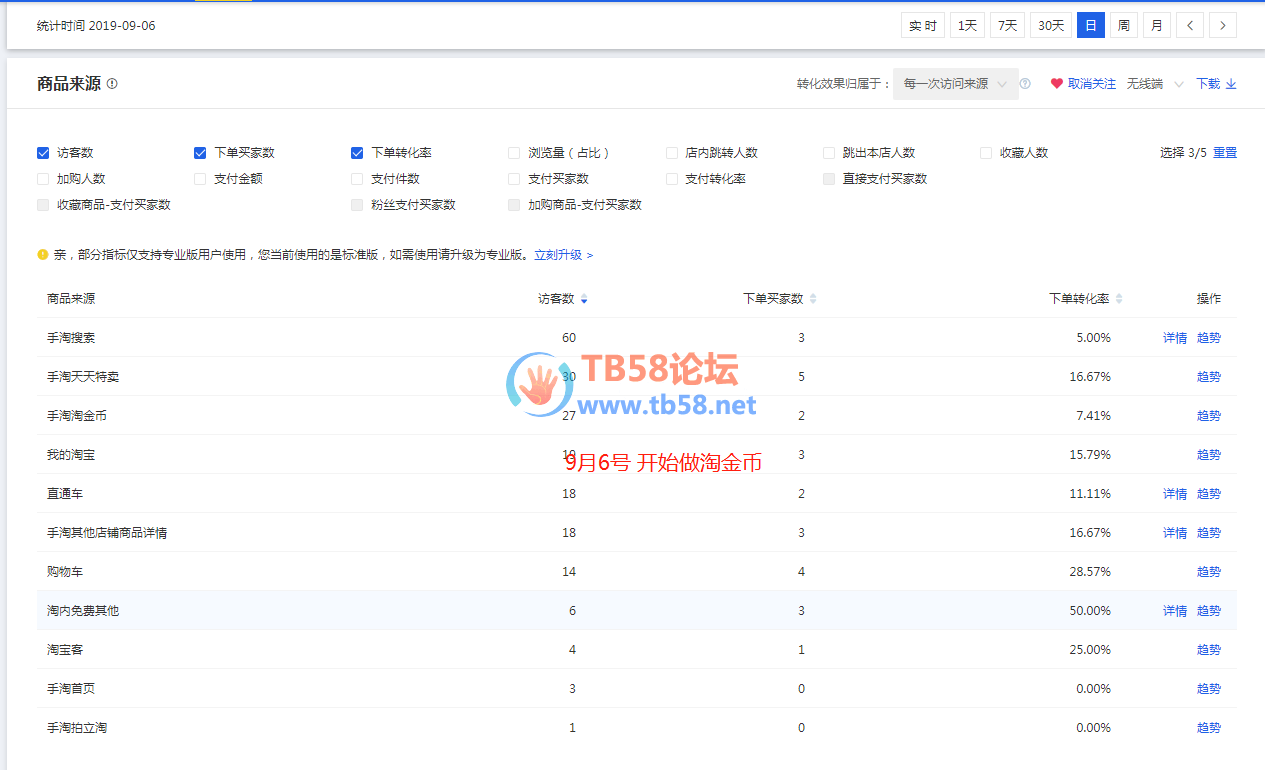
Task: Expand the 无线端 device dropdown
Action: (x=1154, y=84)
